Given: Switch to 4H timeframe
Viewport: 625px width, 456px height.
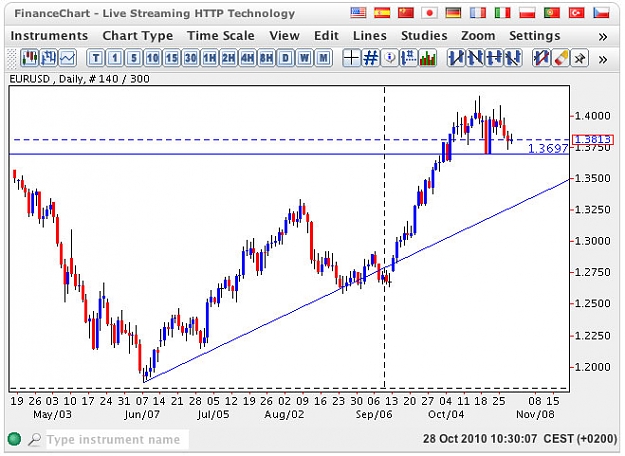Looking at the screenshot, I should click(247, 58).
